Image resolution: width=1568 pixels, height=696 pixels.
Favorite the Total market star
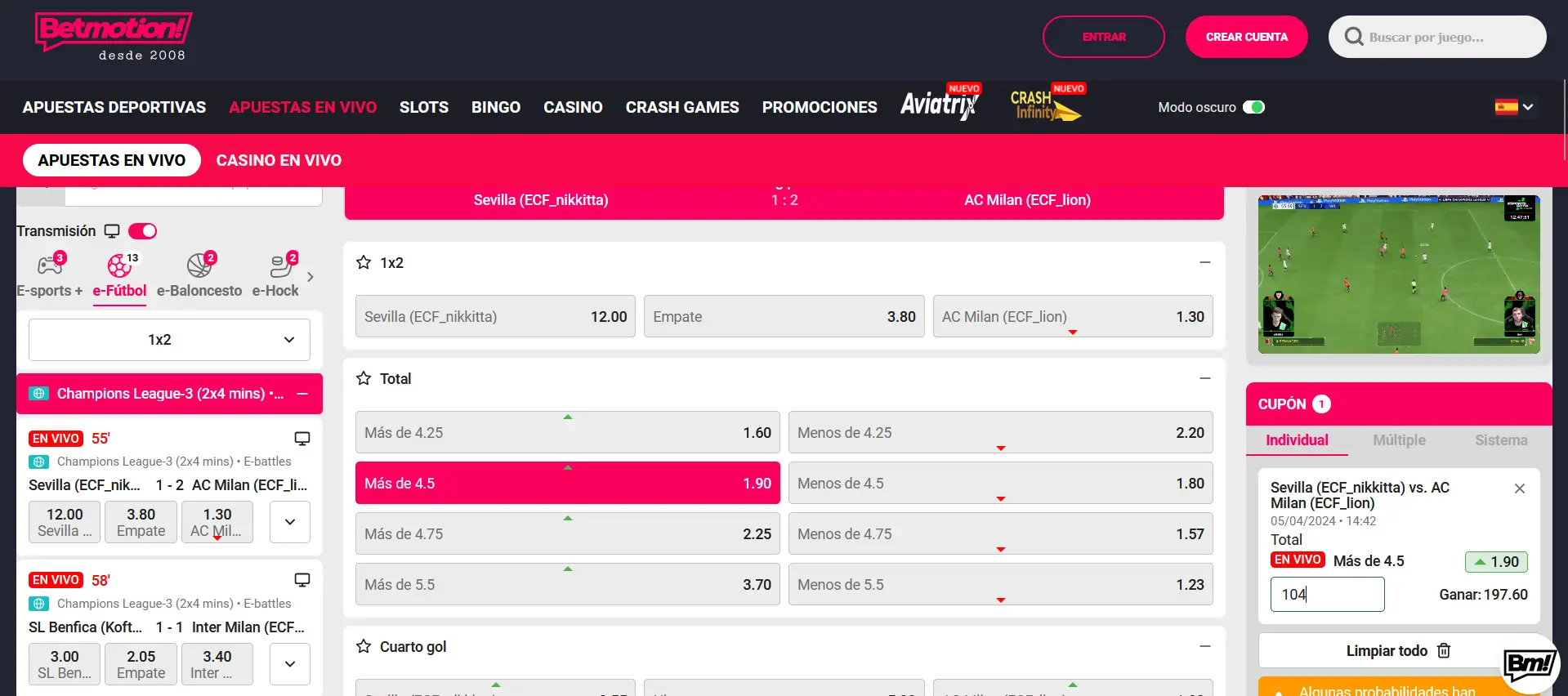(x=364, y=378)
